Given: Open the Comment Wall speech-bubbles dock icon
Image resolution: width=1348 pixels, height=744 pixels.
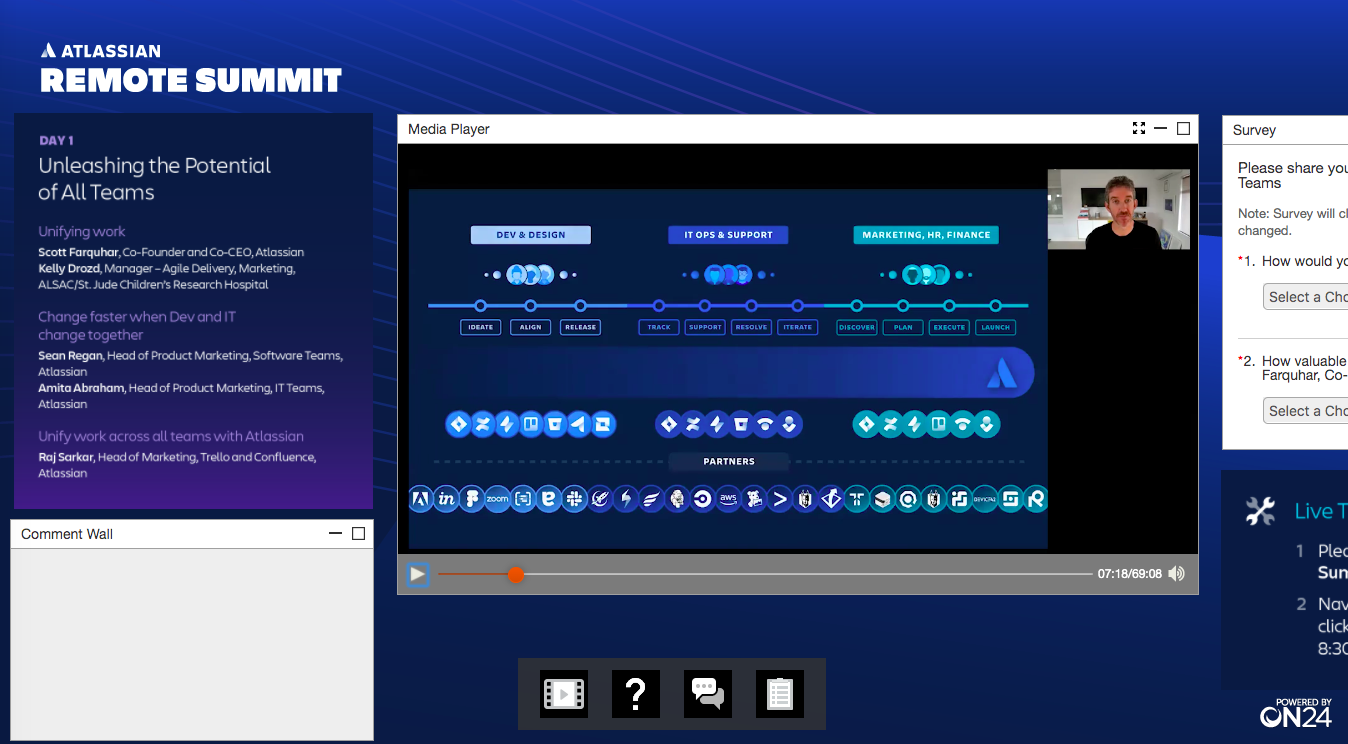Looking at the screenshot, I should point(708,693).
